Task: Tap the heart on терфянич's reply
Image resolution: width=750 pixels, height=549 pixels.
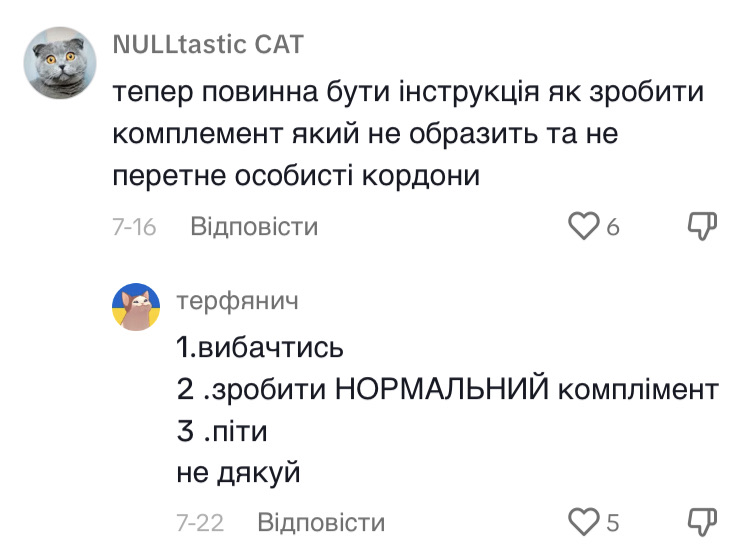Action: (x=582, y=522)
